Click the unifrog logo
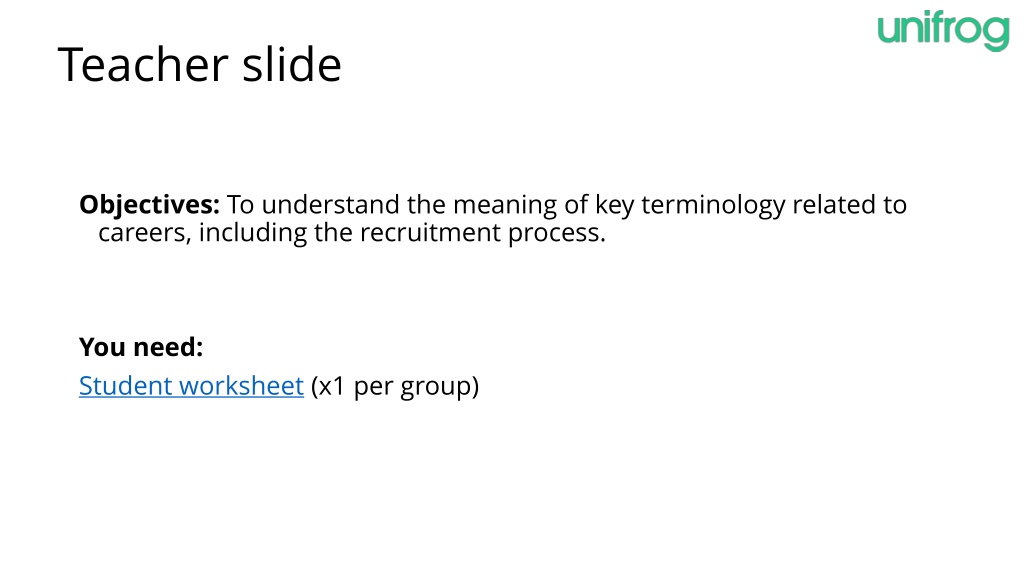This screenshot has width=1024, height=576. tap(944, 31)
